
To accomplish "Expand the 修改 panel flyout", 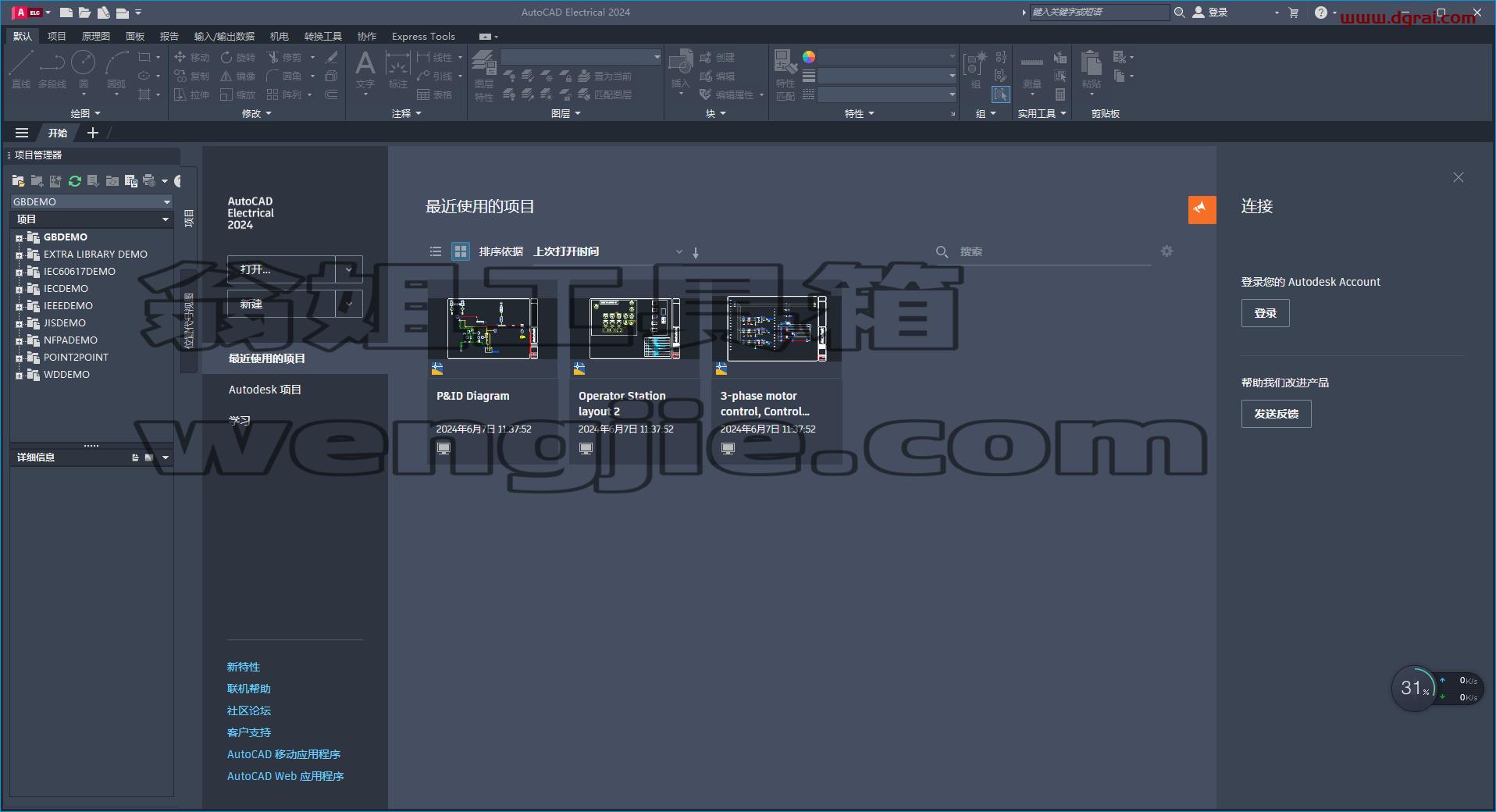I will click(x=257, y=114).
